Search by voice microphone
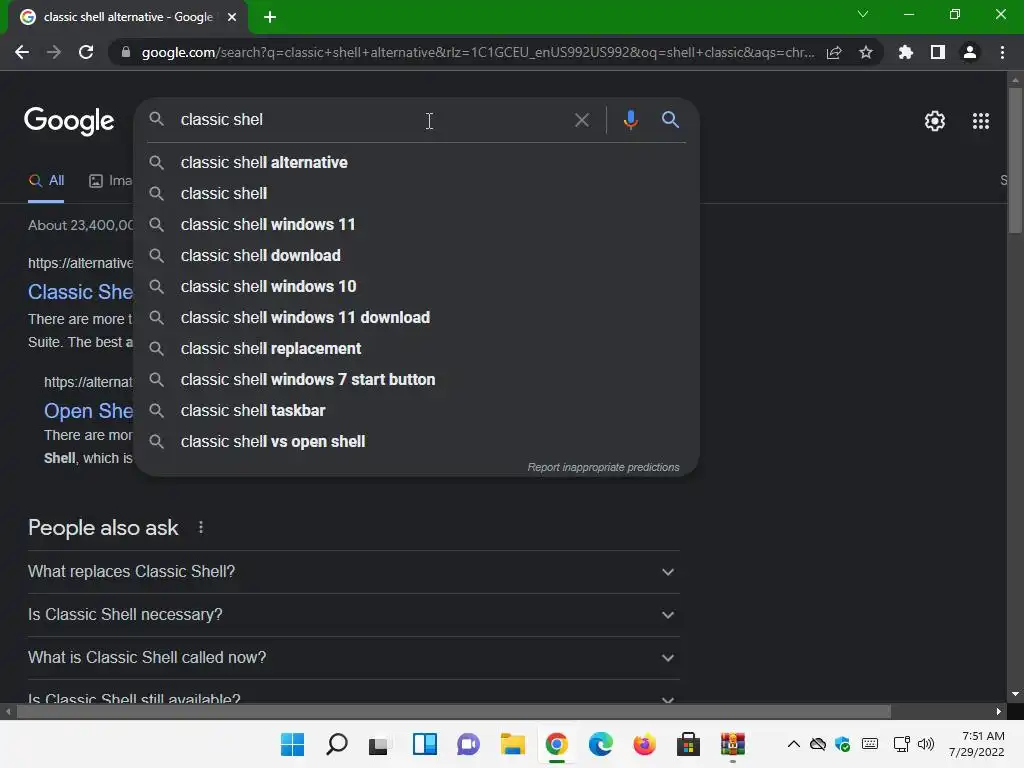Viewport: 1024px width, 768px height. (x=630, y=120)
